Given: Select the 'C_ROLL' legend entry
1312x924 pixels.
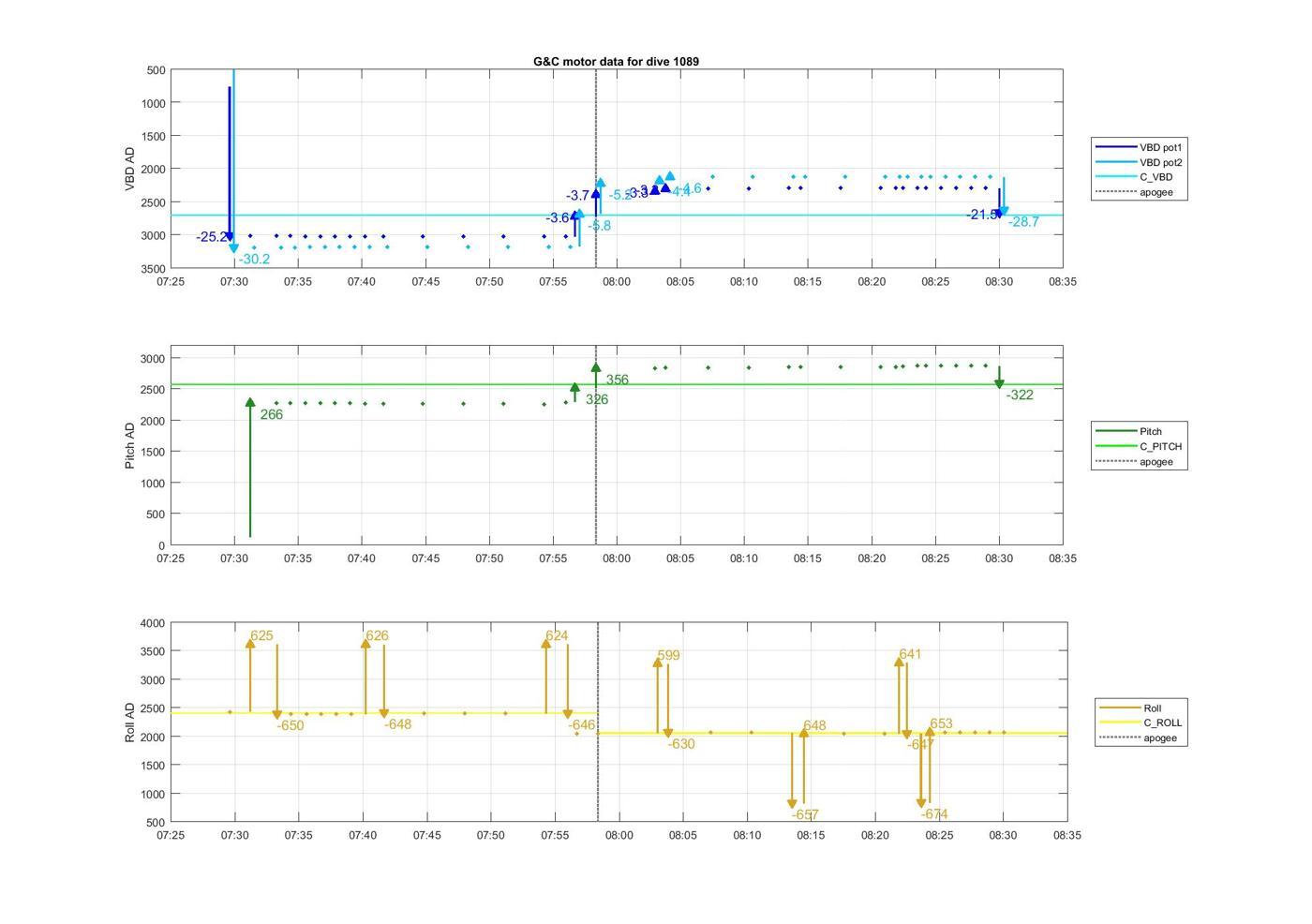Looking at the screenshot, I should (x=1163, y=723).
